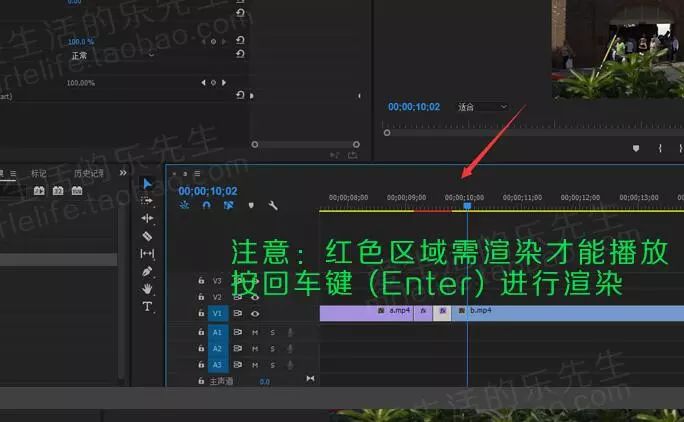Select the Track Select Forward tool
684x422 pixels.
pos(147,201)
